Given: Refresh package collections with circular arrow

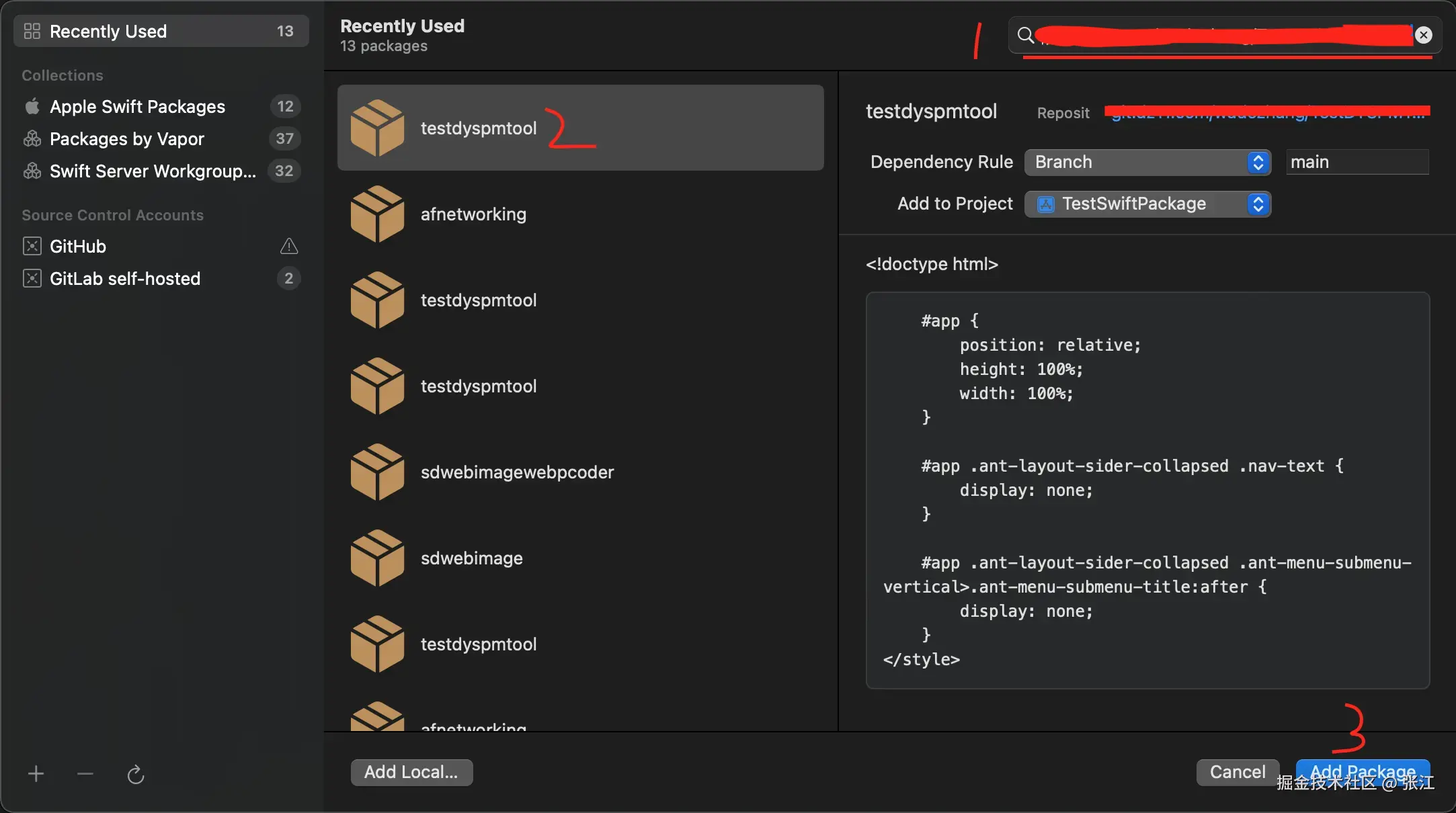Looking at the screenshot, I should tap(136, 775).
